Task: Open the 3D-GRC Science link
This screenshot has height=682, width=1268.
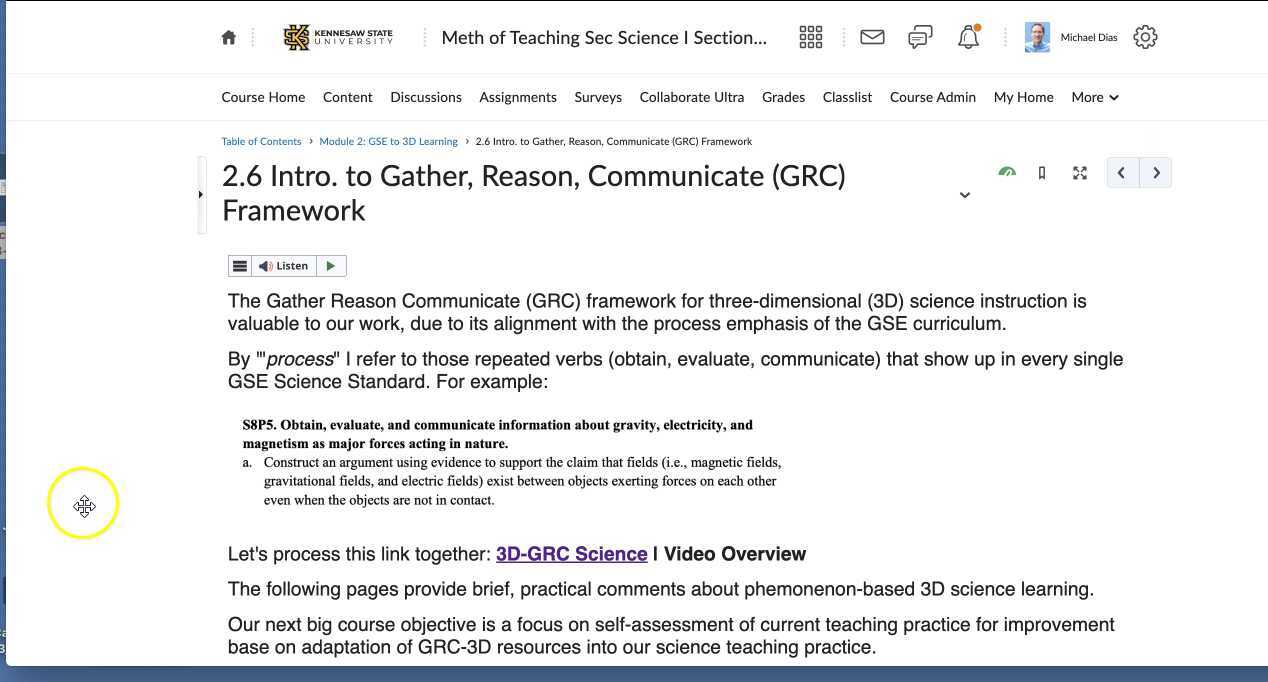Action: [x=571, y=553]
